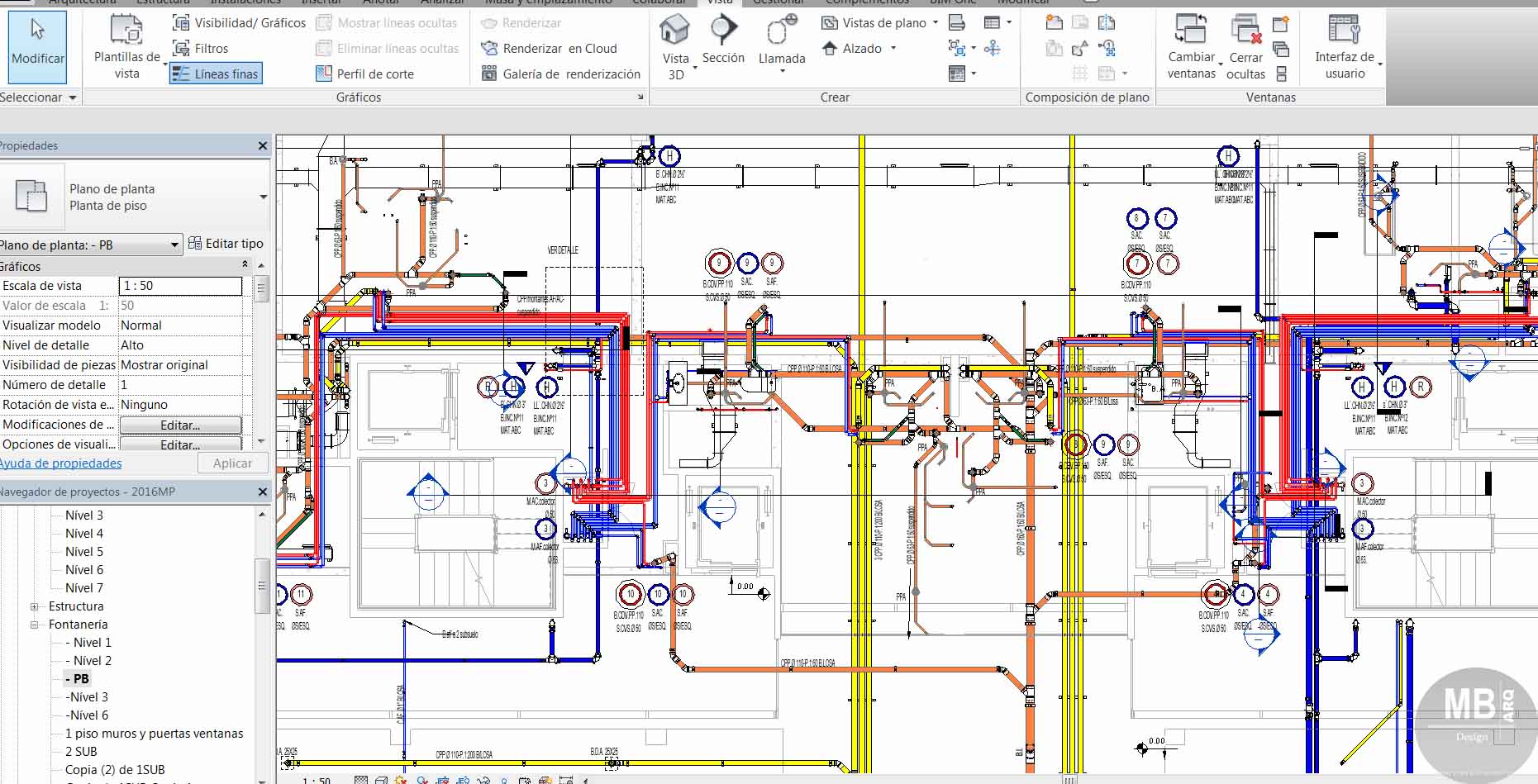Collapse the Fontanería tree node
The height and width of the screenshot is (784, 1538).
pos(35,625)
